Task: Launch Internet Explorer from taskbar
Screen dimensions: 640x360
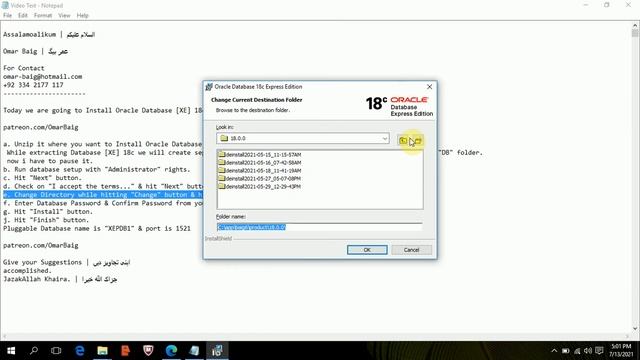Action: coord(80,351)
